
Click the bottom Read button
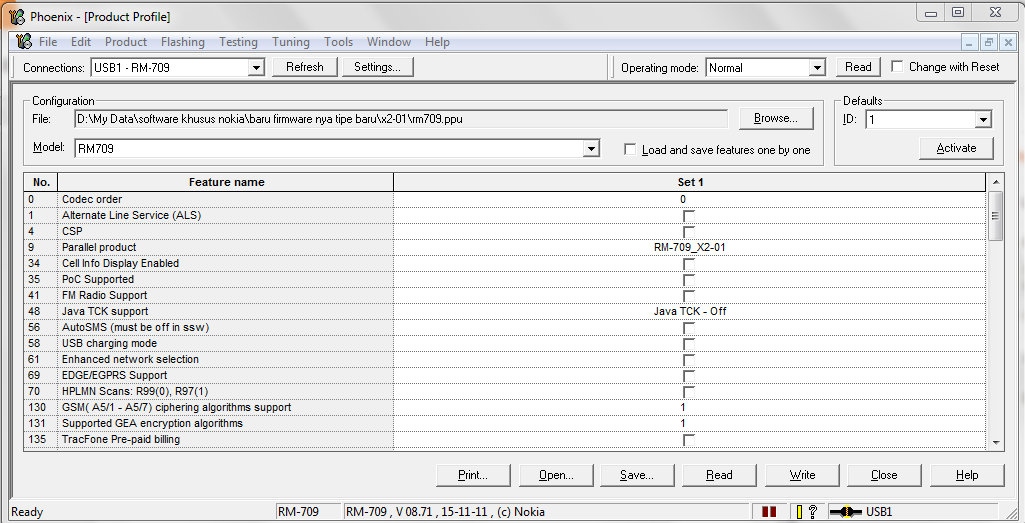point(719,475)
